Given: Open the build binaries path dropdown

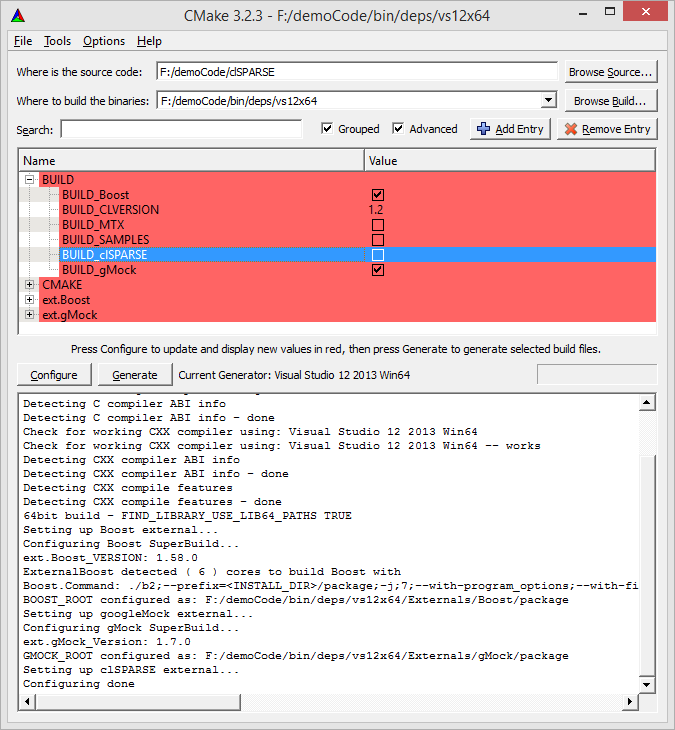Looking at the screenshot, I should click(548, 100).
